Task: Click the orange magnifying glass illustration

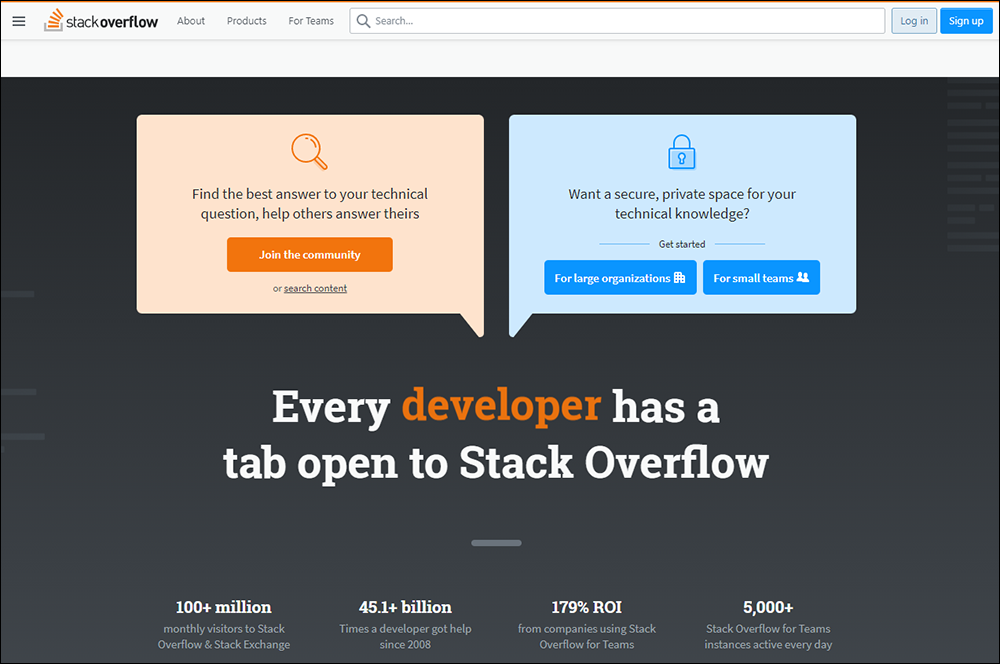Action: (x=309, y=151)
